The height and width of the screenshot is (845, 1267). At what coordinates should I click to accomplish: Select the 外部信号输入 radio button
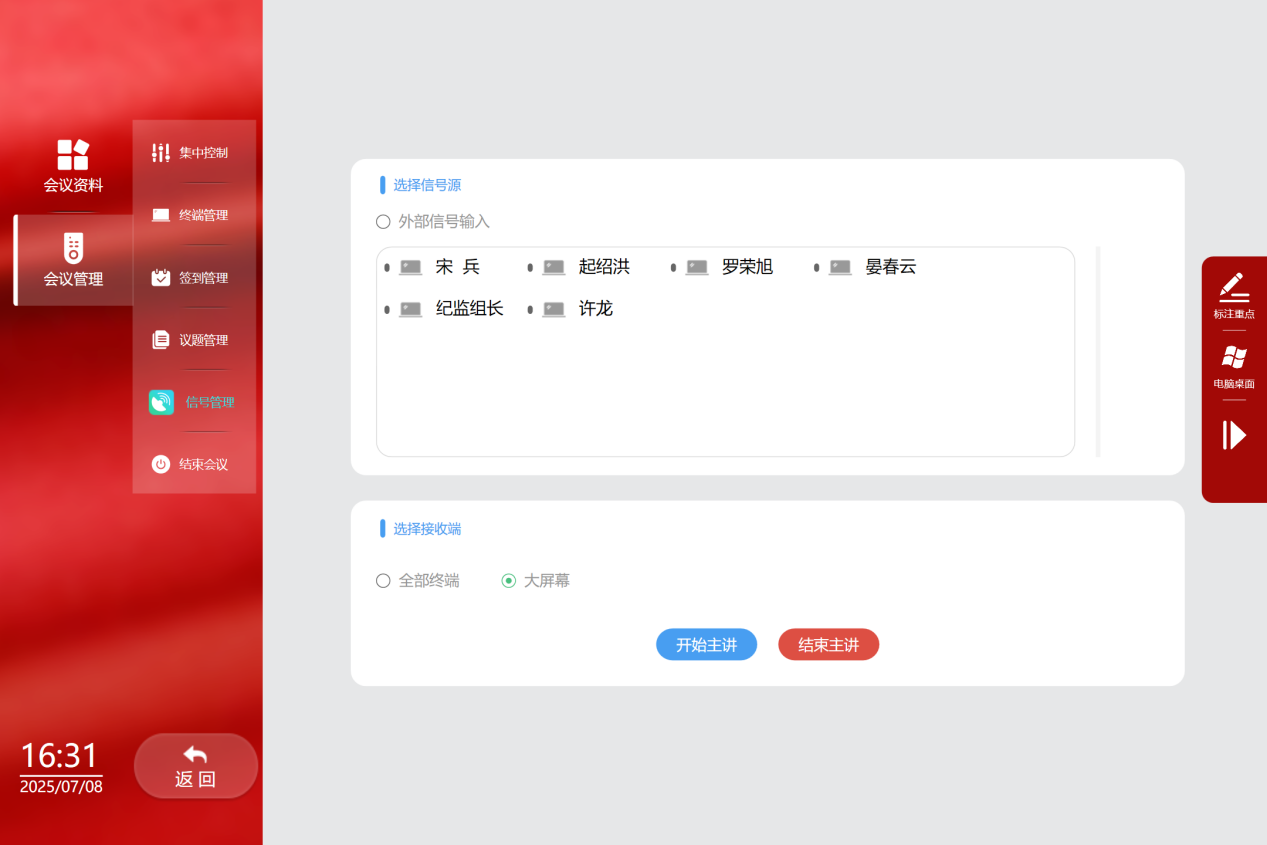click(383, 222)
